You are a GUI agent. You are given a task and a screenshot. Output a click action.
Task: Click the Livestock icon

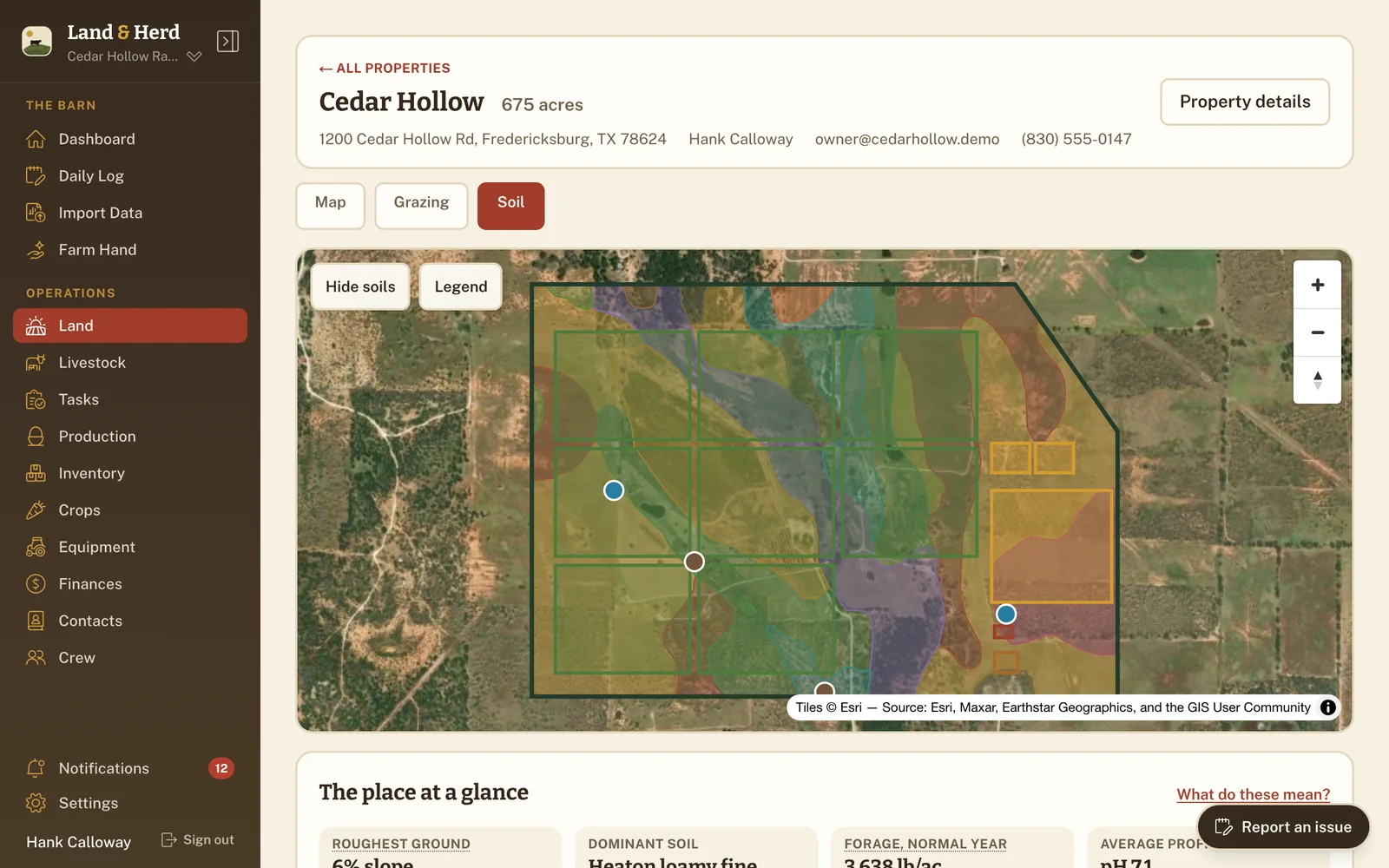tap(36, 363)
